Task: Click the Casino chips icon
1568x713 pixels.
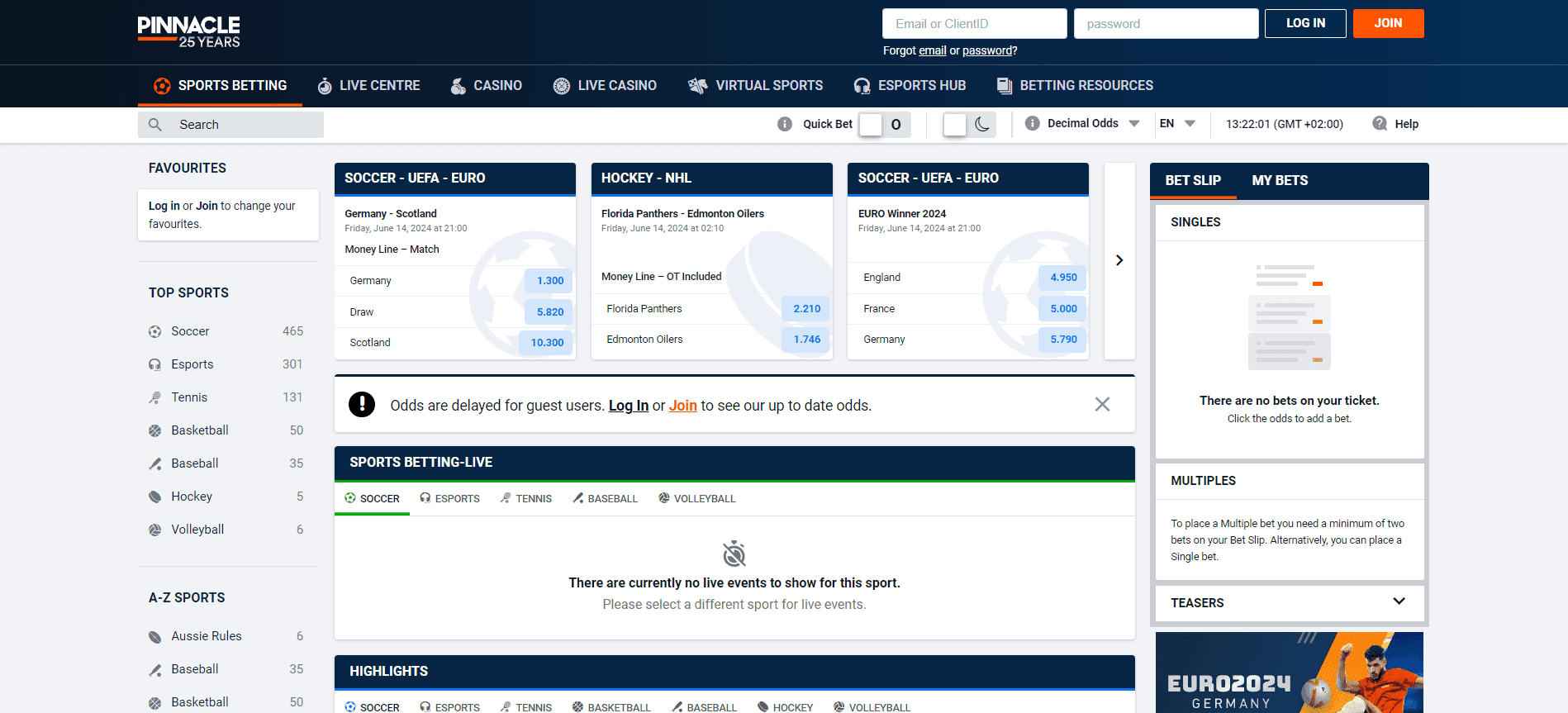Action: click(x=459, y=85)
